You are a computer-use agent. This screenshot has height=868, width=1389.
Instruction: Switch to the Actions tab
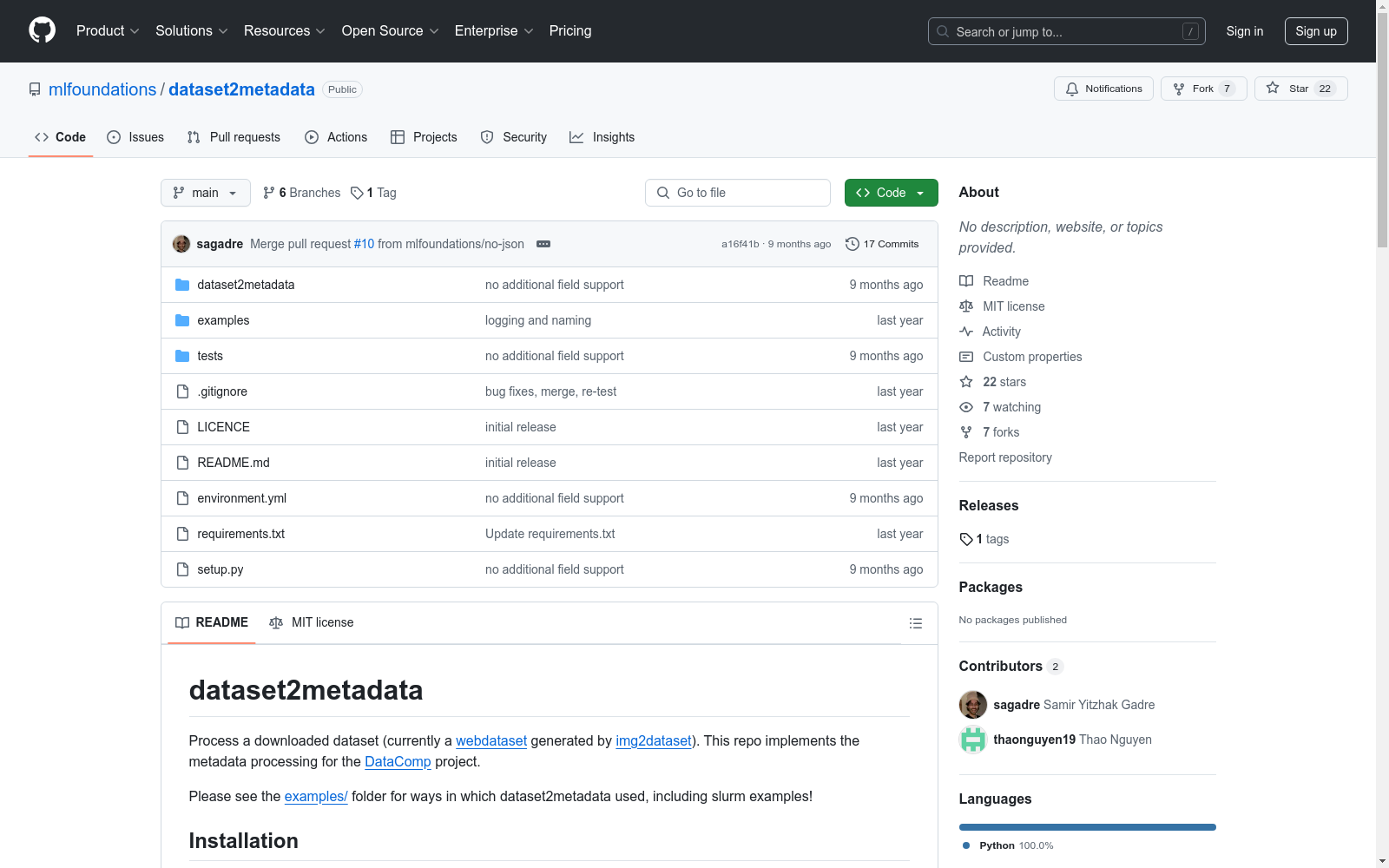click(336, 137)
